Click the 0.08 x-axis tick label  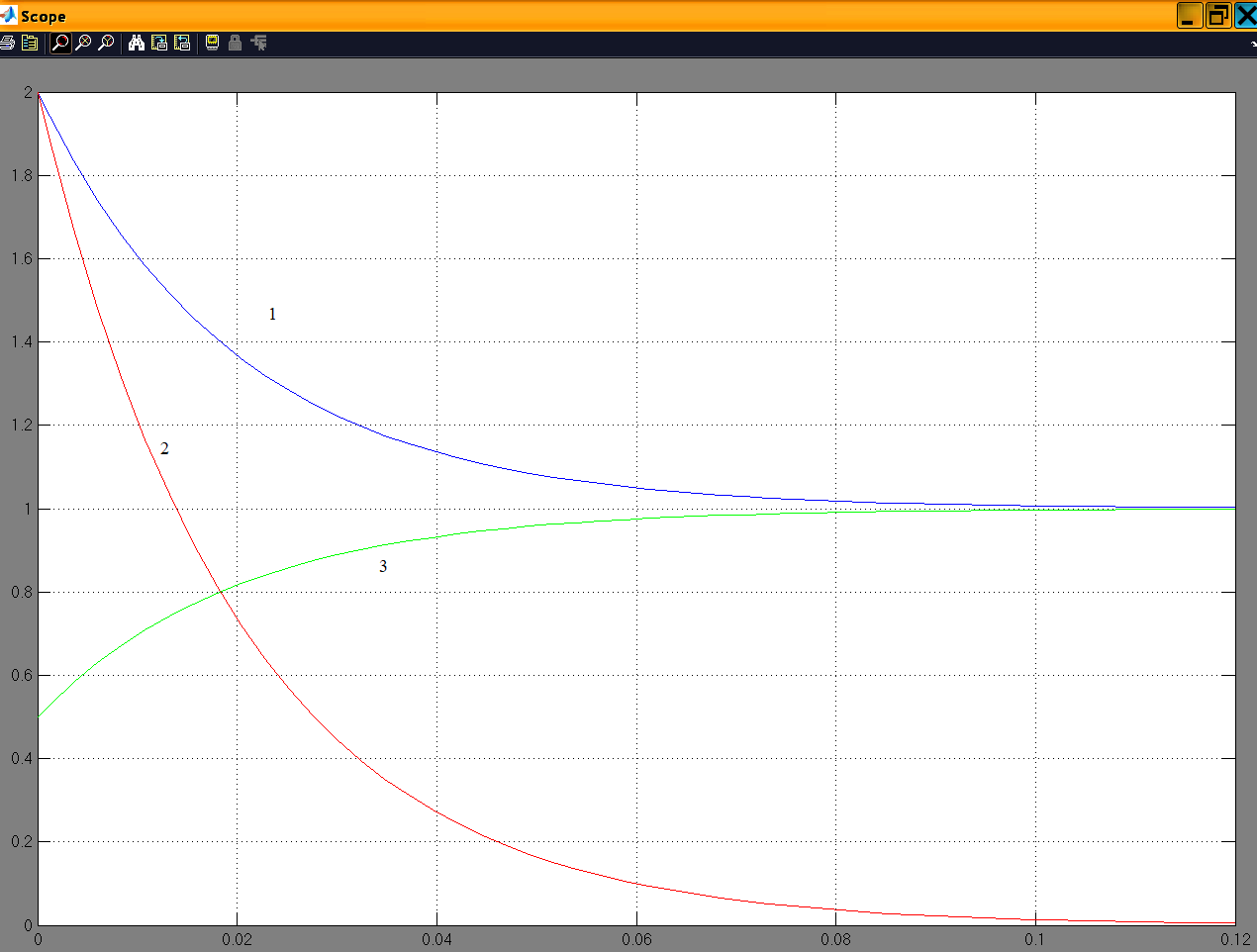[835, 939]
